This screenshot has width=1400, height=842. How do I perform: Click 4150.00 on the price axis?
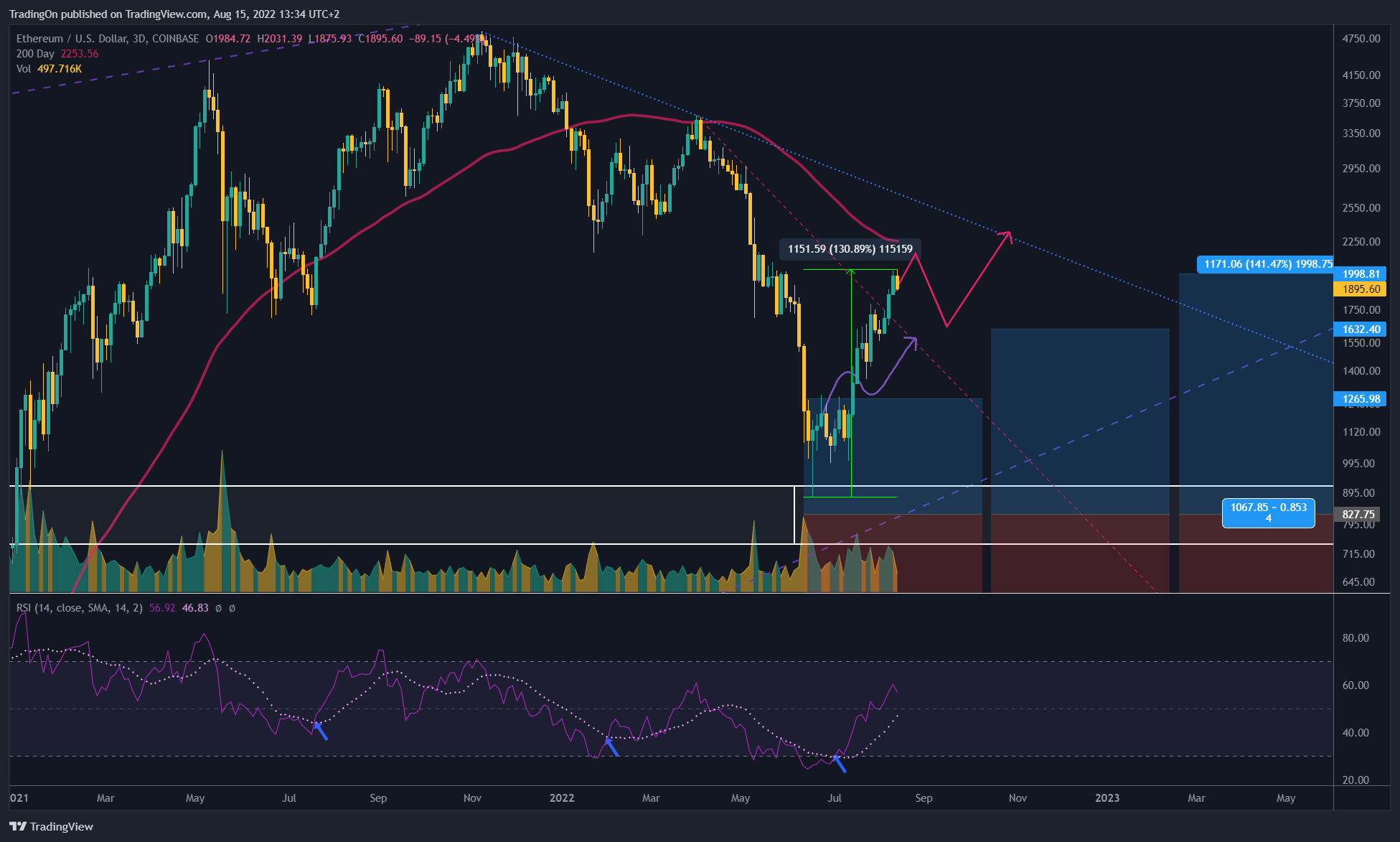click(x=1361, y=75)
